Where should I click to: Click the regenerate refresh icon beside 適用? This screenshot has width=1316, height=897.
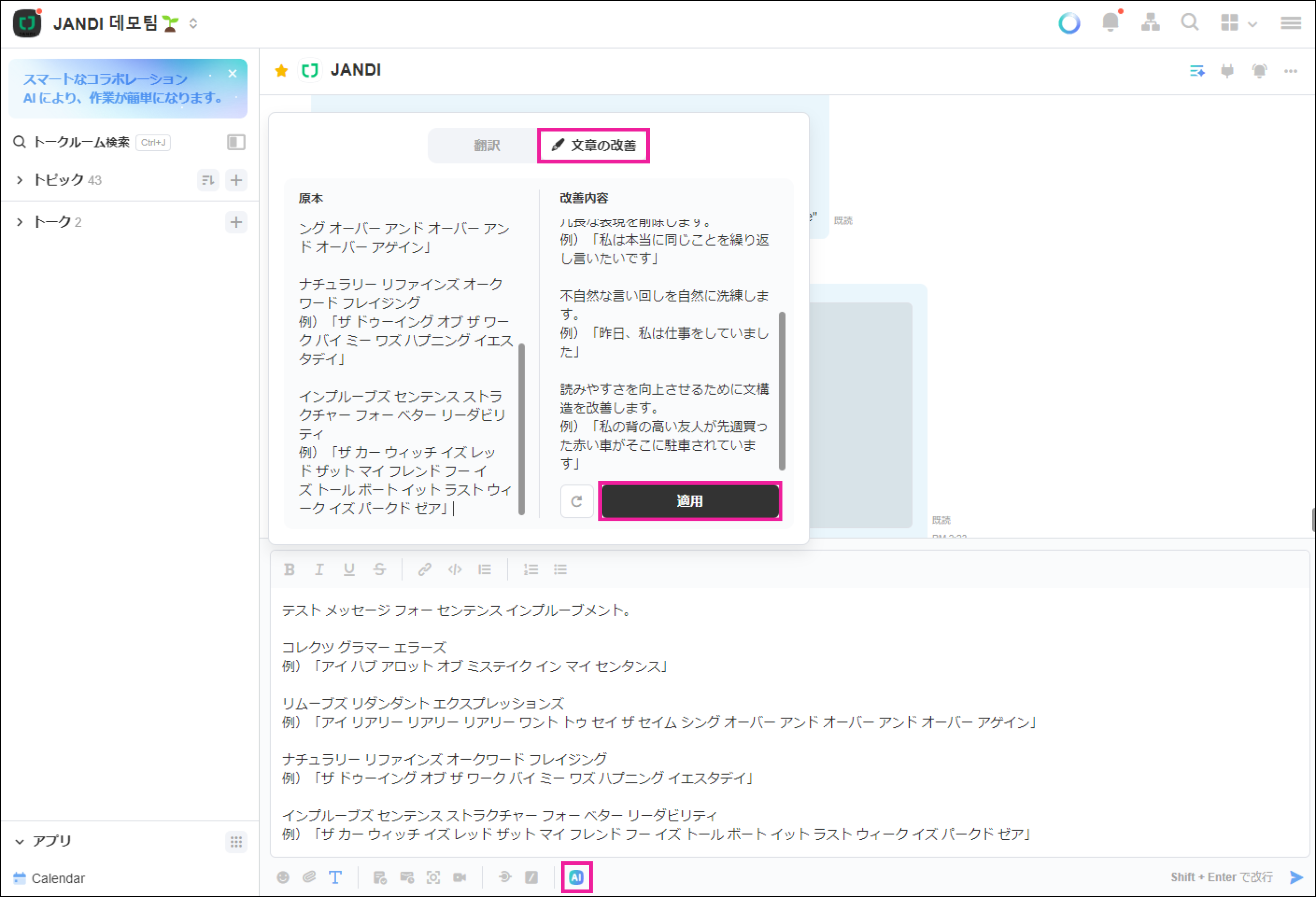(x=576, y=501)
